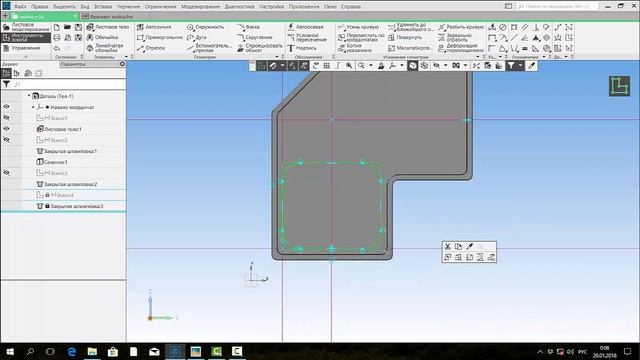Expand the Элементы panel dropdown arrow
This screenshot has height=360, width=640.
tap(126, 57)
